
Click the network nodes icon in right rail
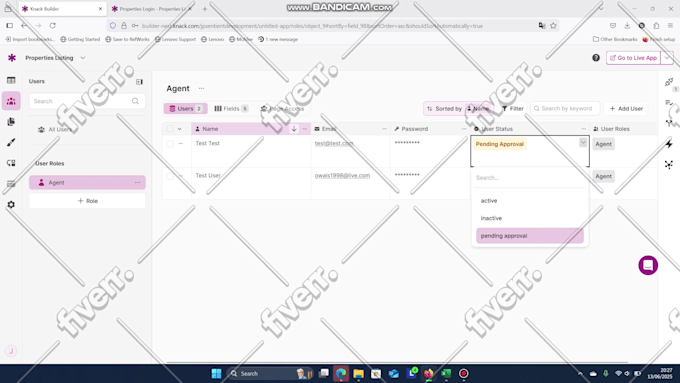click(669, 164)
